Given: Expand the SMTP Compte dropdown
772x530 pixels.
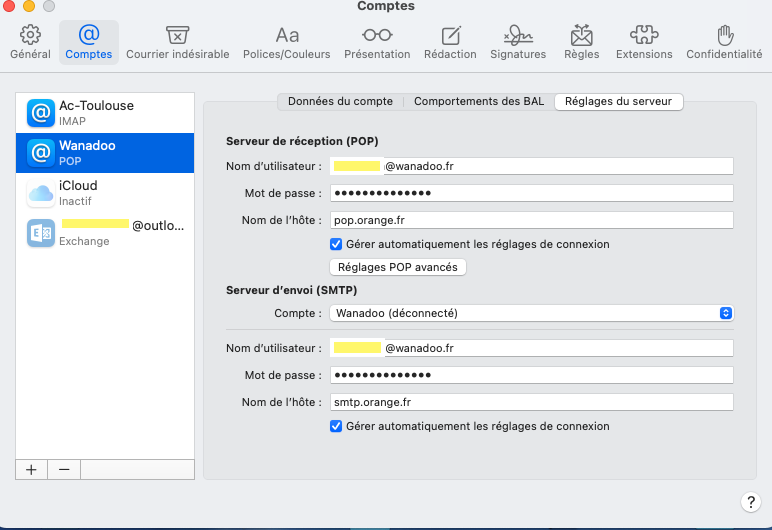Looking at the screenshot, I should [x=726, y=313].
